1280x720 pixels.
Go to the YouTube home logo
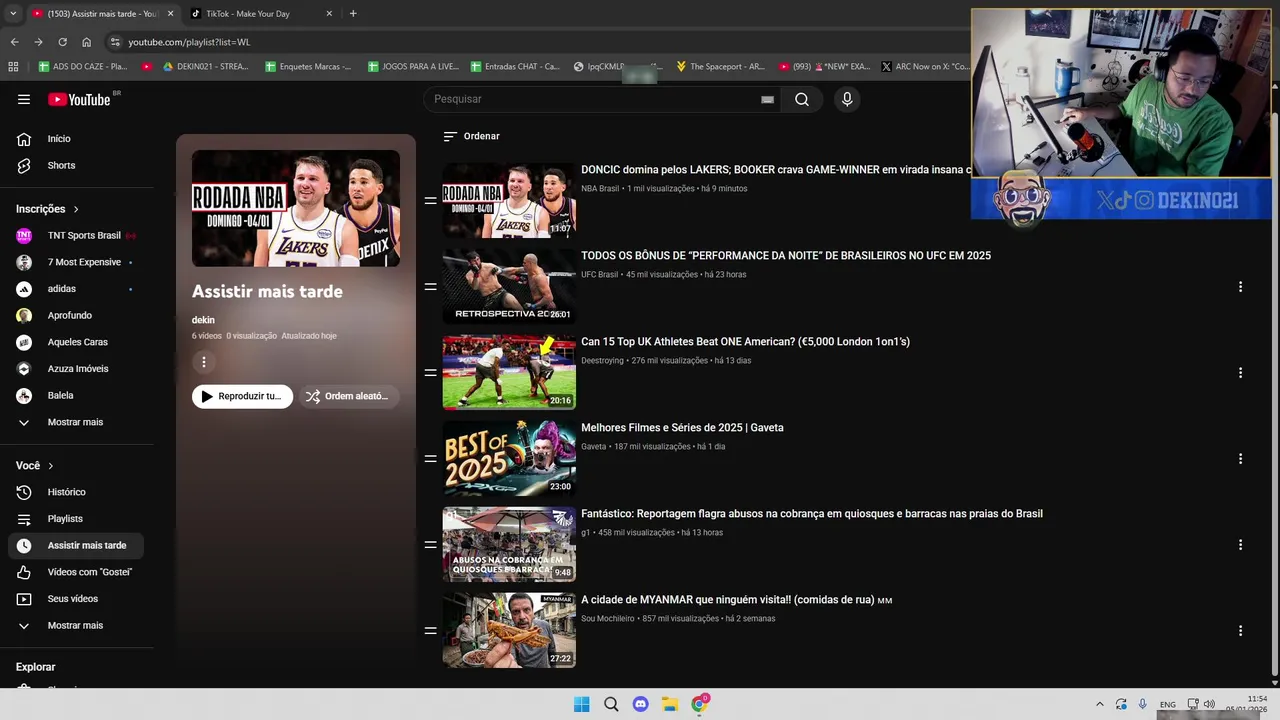click(80, 99)
